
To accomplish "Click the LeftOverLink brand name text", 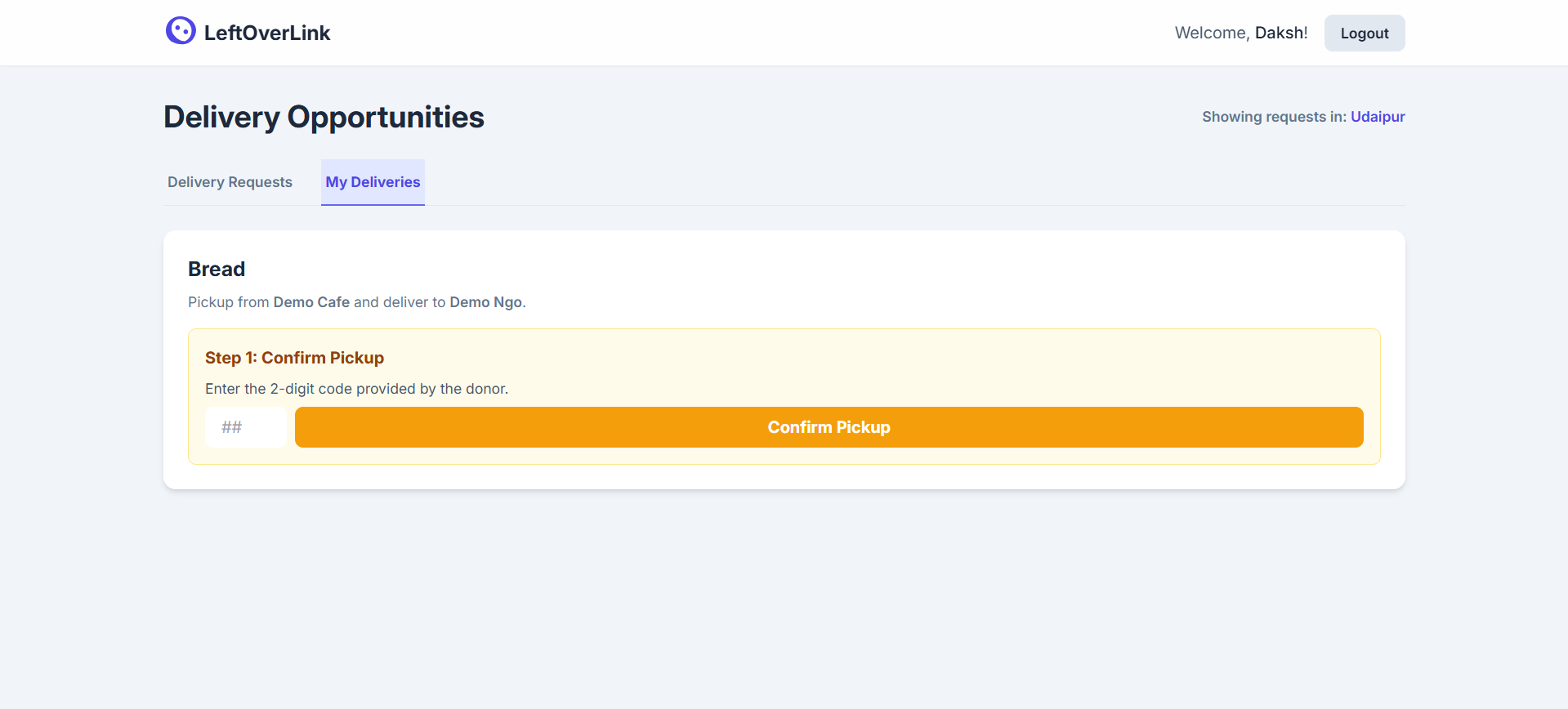I will click(x=267, y=33).
